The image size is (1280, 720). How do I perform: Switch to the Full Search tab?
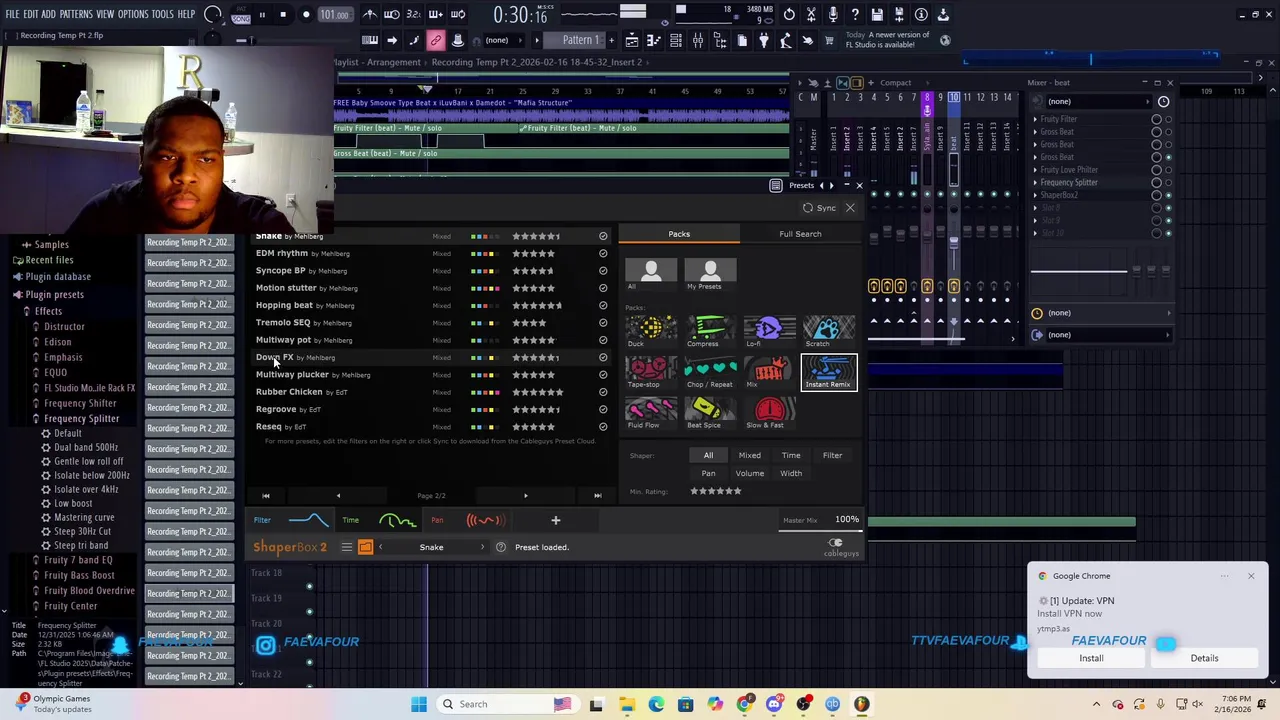[x=800, y=234]
